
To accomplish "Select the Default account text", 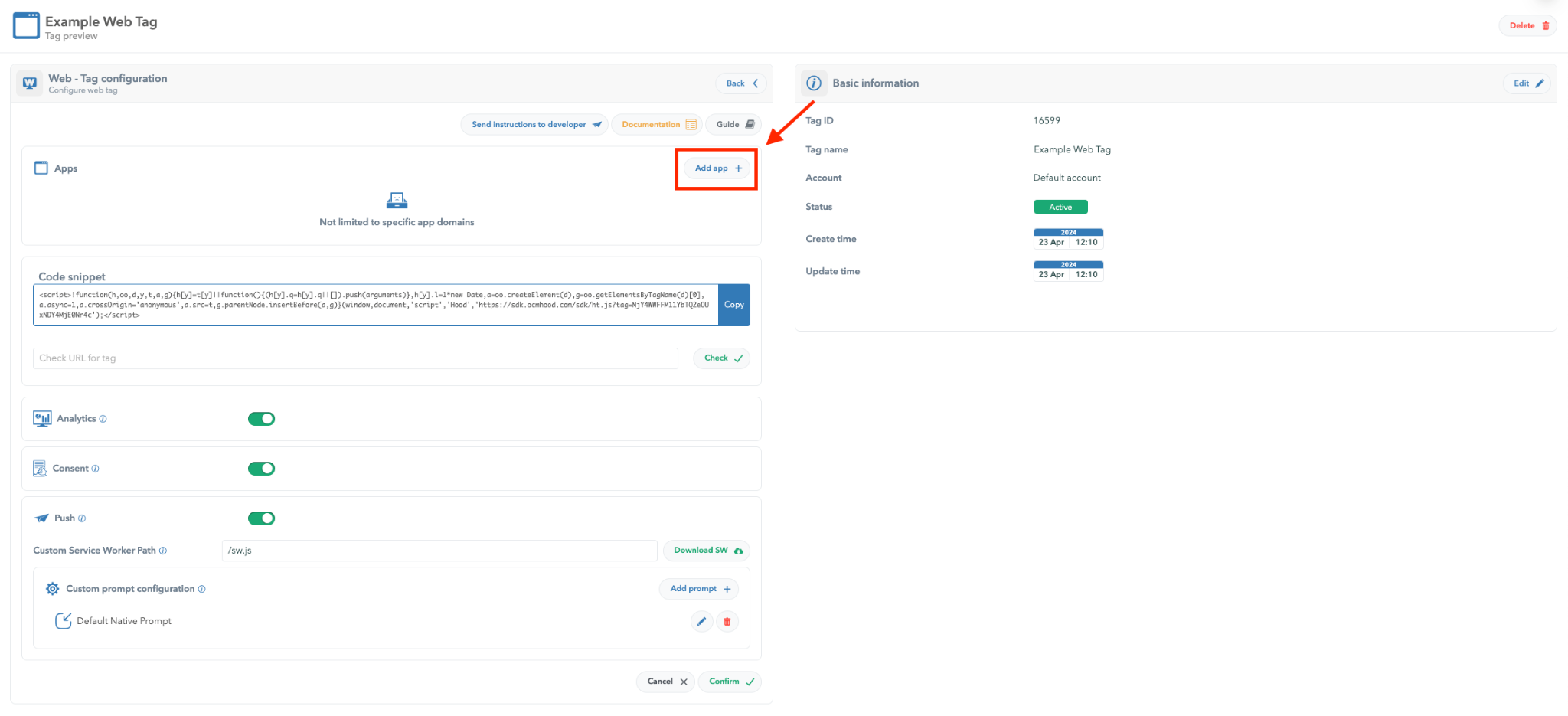I will (1067, 178).
